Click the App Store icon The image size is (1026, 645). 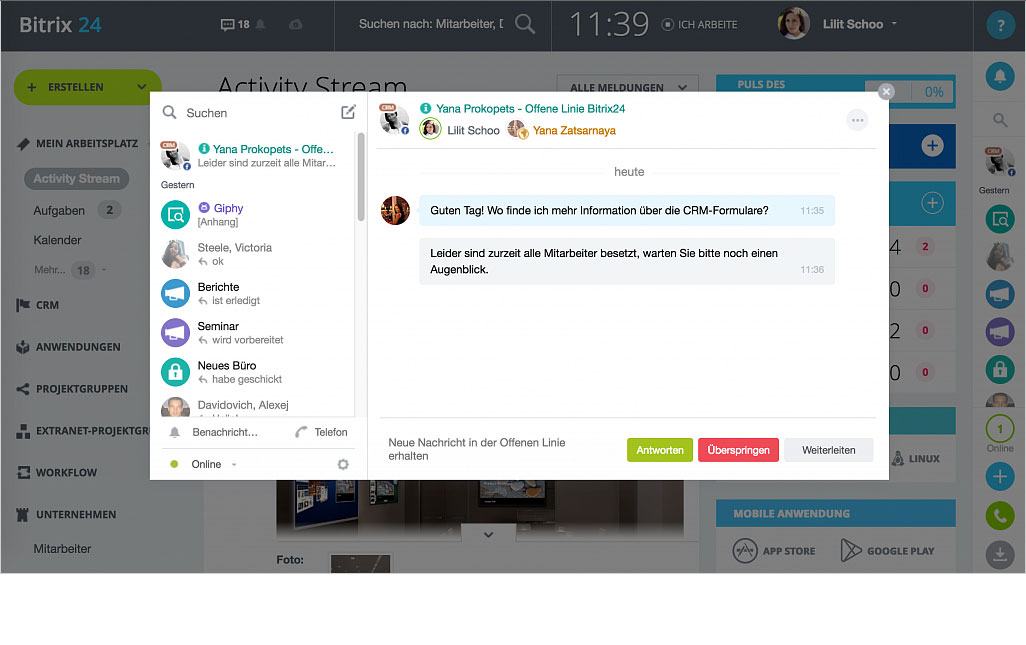[x=745, y=551]
